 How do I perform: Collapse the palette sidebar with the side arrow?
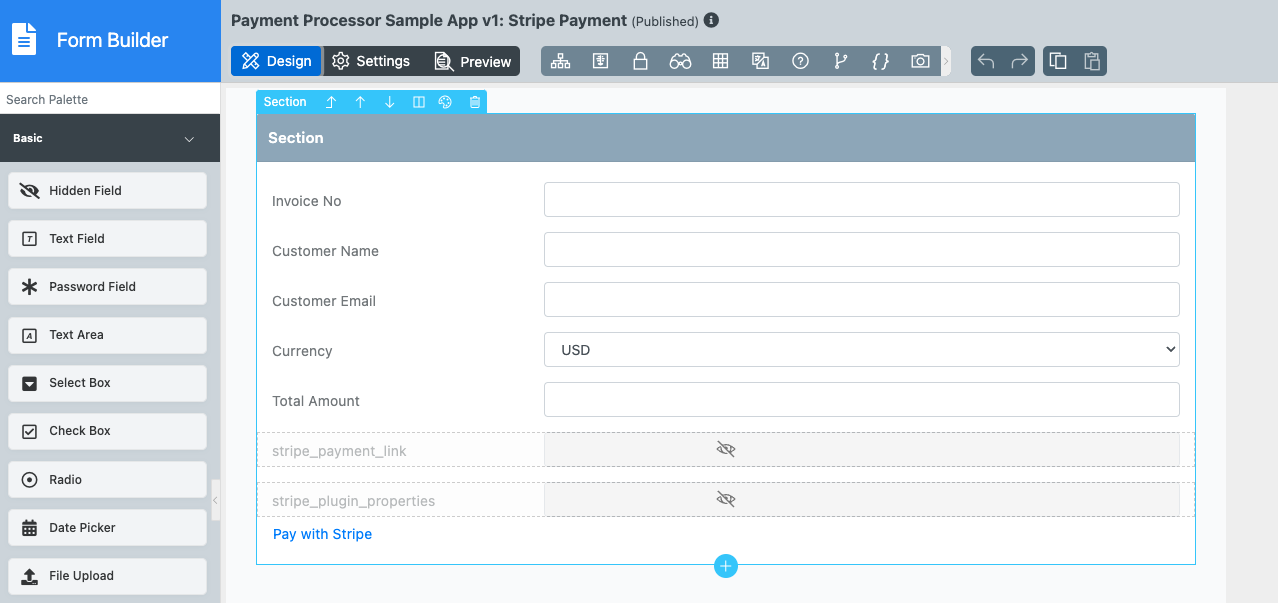coord(215,500)
